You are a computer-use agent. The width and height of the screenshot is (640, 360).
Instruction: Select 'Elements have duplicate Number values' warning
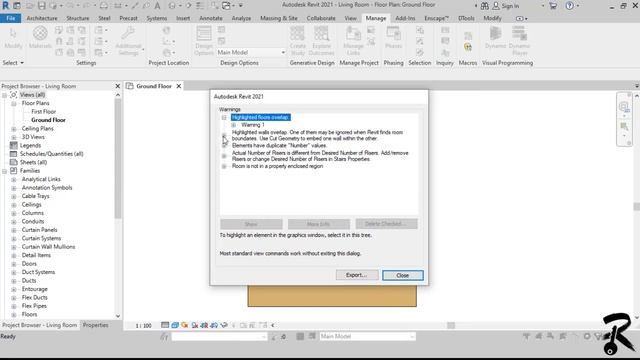(x=279, y=145)
